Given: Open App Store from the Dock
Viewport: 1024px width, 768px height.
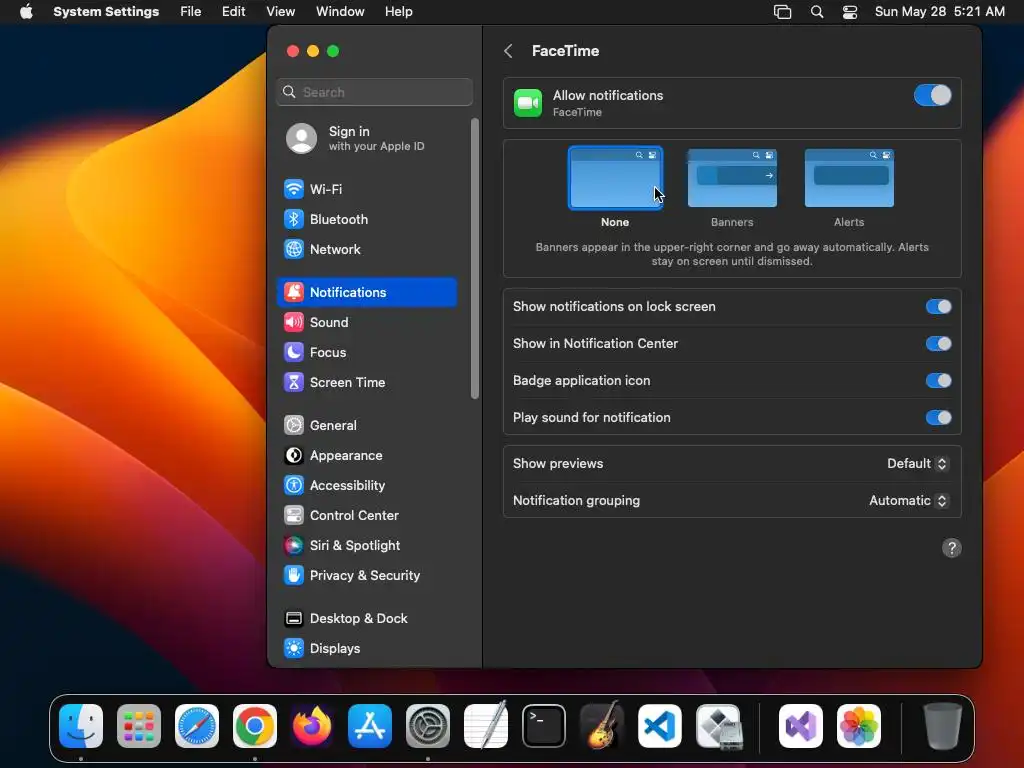Looking at the screenshot, I should click(370, 726).
